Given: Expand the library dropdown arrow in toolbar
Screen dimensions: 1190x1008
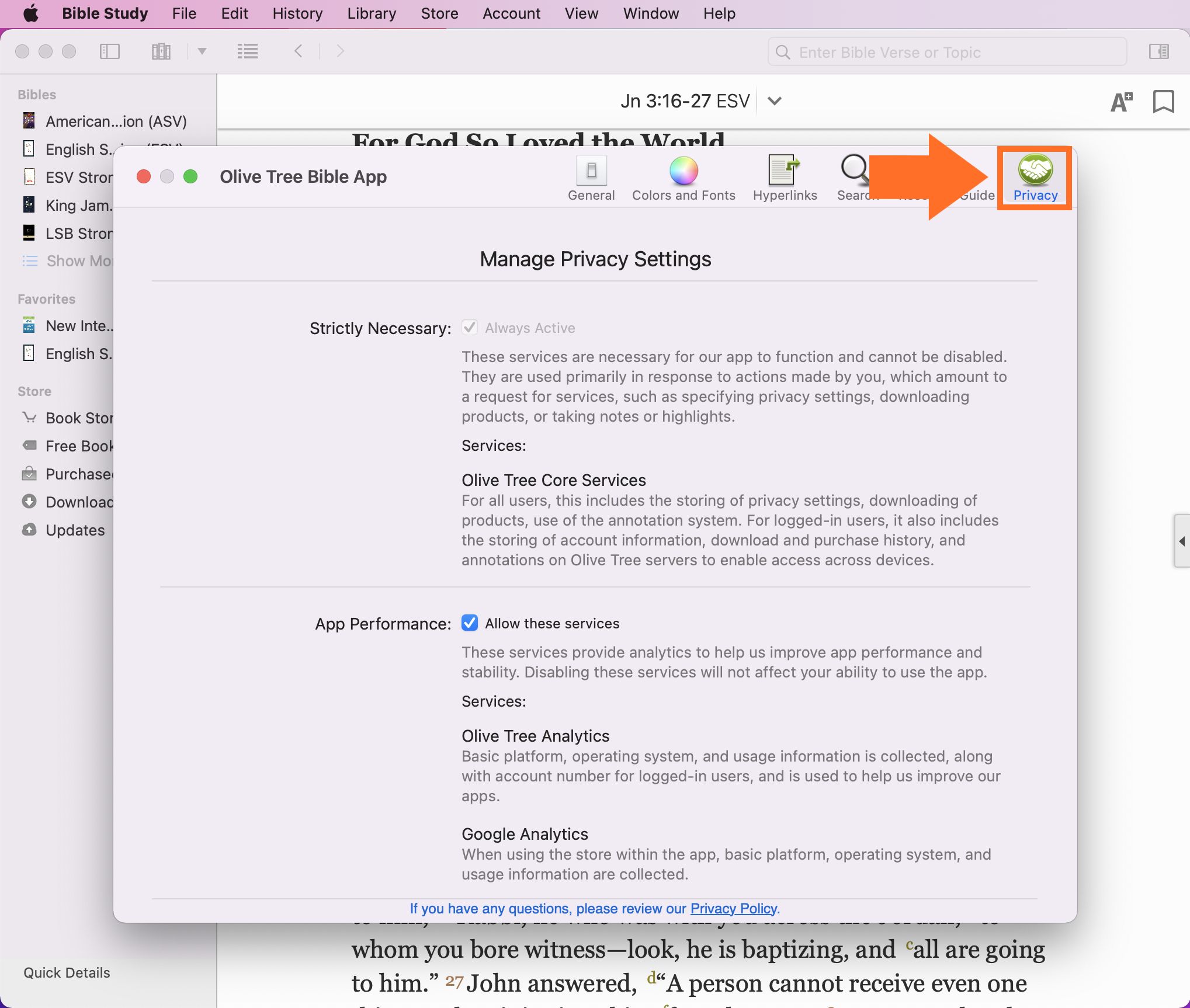Looking at the screenshot, I should (x=202, y=51).
